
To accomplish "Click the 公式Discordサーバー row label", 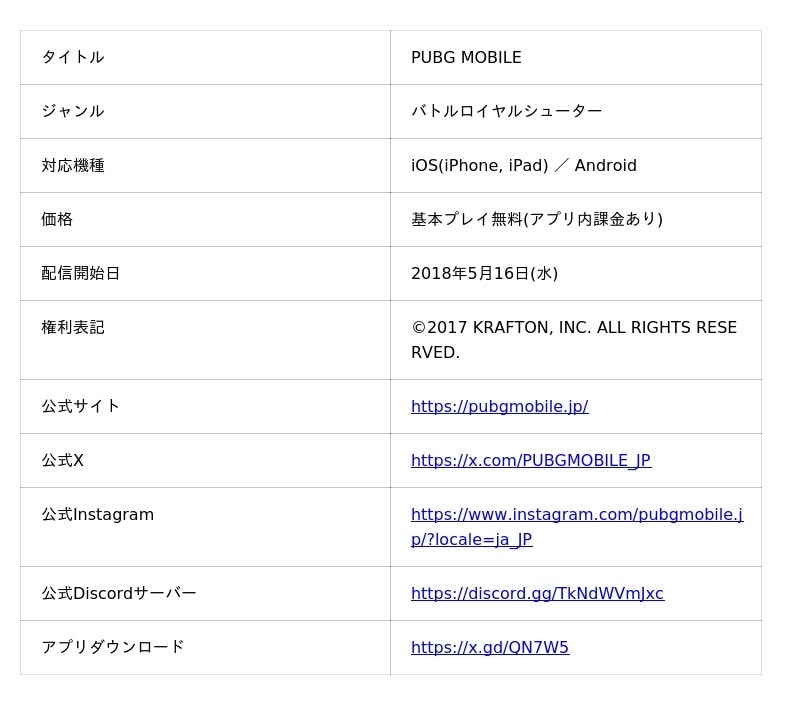I will pos(118,593).
